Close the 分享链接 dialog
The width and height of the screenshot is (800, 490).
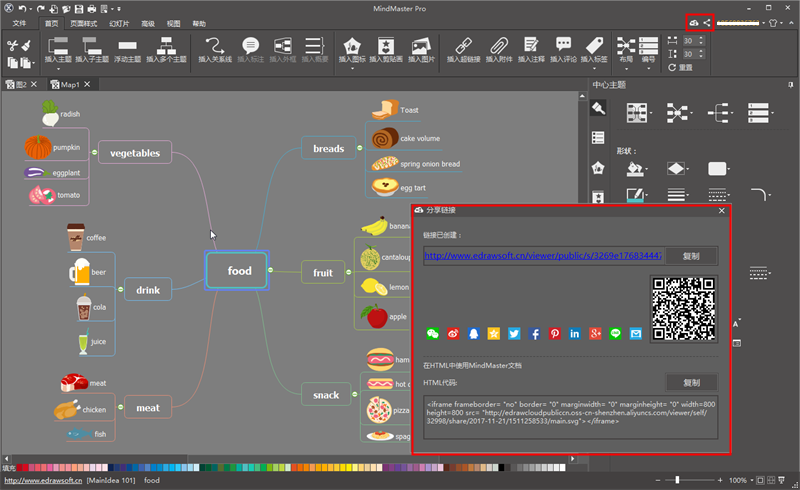[x=721, y=210]
